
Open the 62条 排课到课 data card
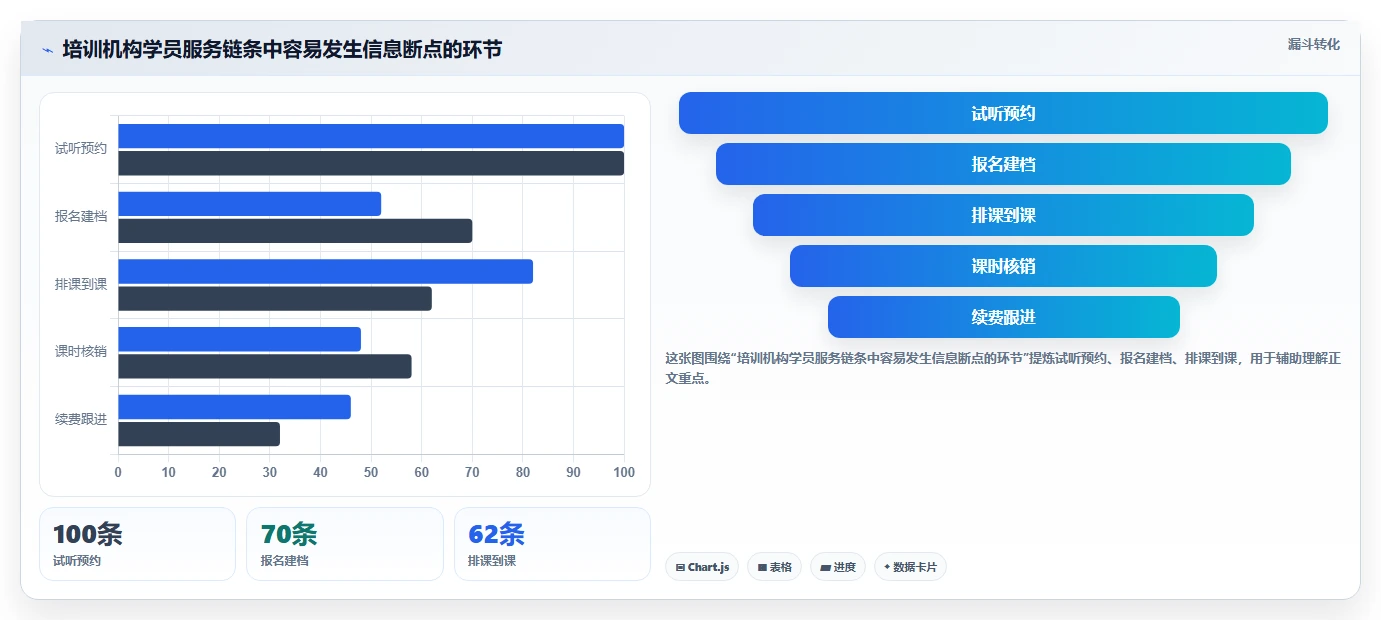(x=552, y=544)
